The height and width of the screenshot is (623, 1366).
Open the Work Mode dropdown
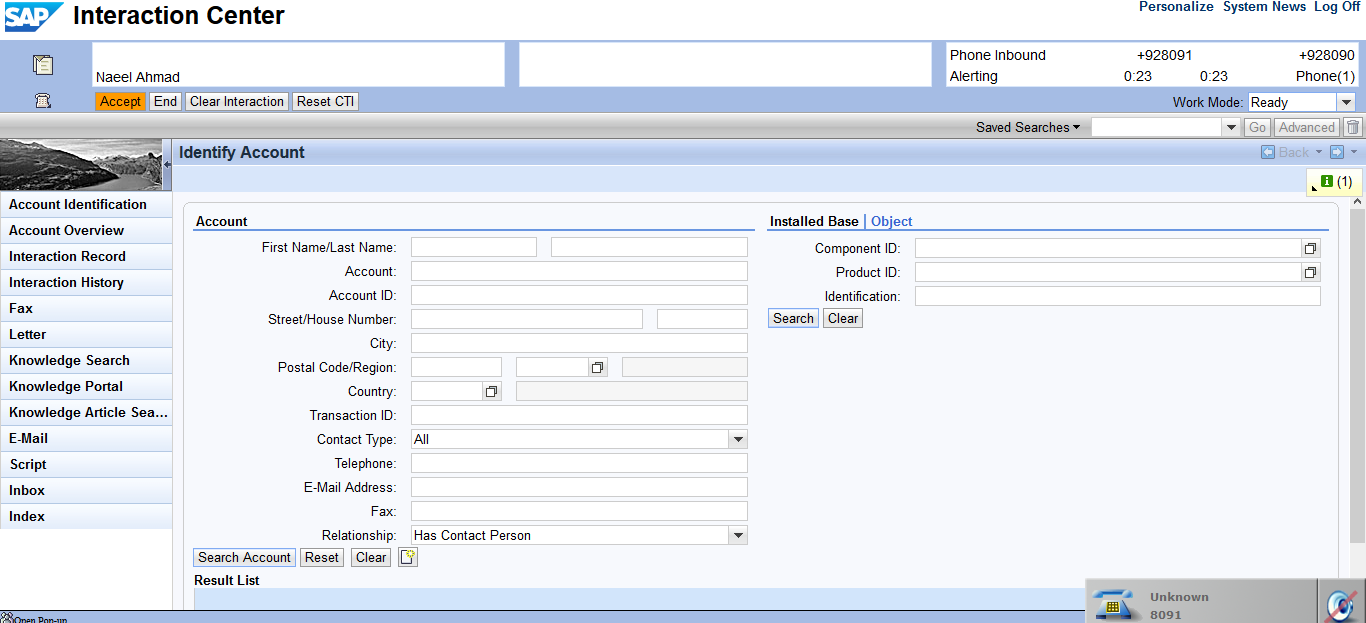tap(1346, 102)
